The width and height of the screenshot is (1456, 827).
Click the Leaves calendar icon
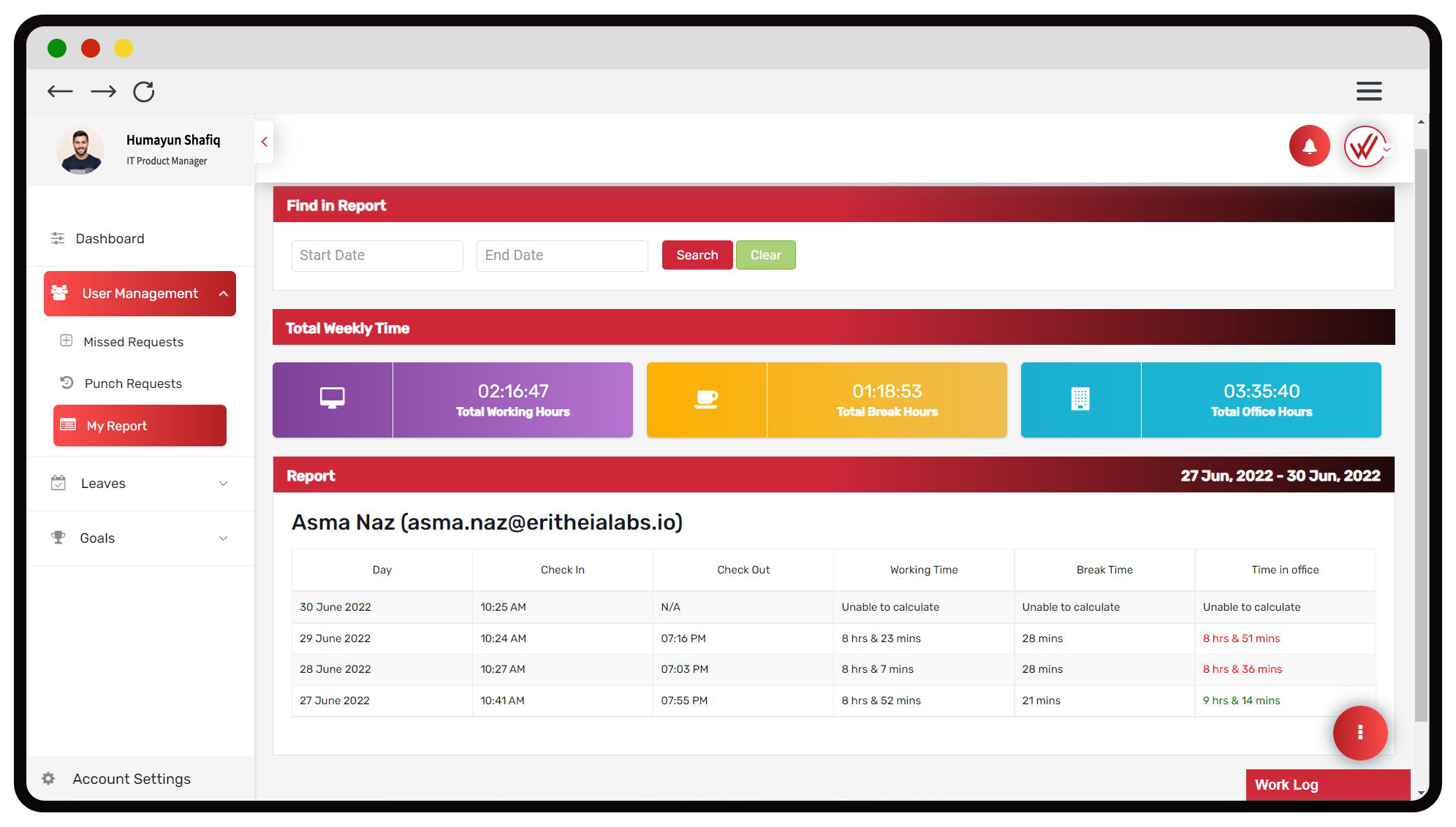coord(58,483)
